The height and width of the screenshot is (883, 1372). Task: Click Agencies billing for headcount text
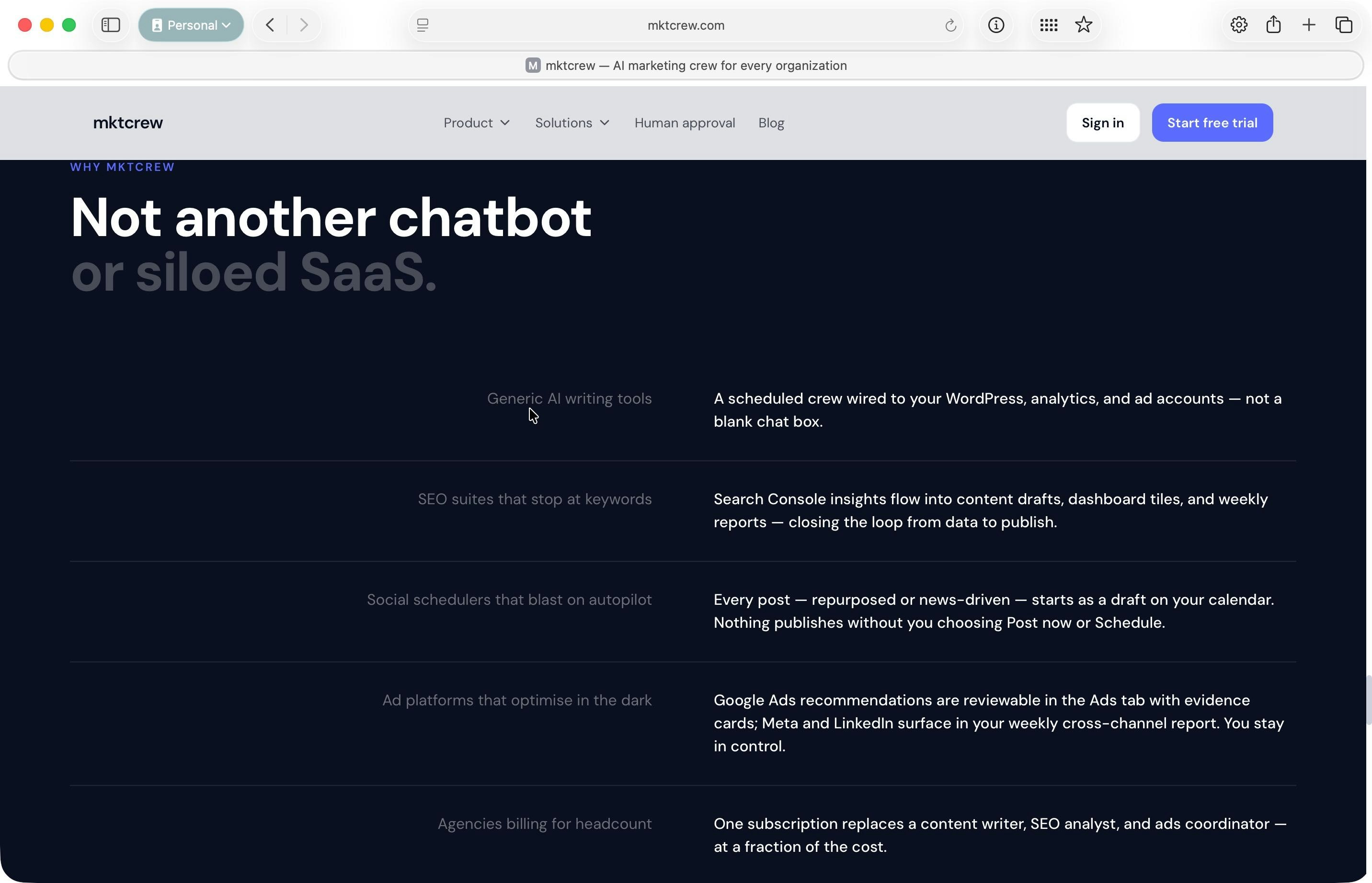(x=544, y=823)
